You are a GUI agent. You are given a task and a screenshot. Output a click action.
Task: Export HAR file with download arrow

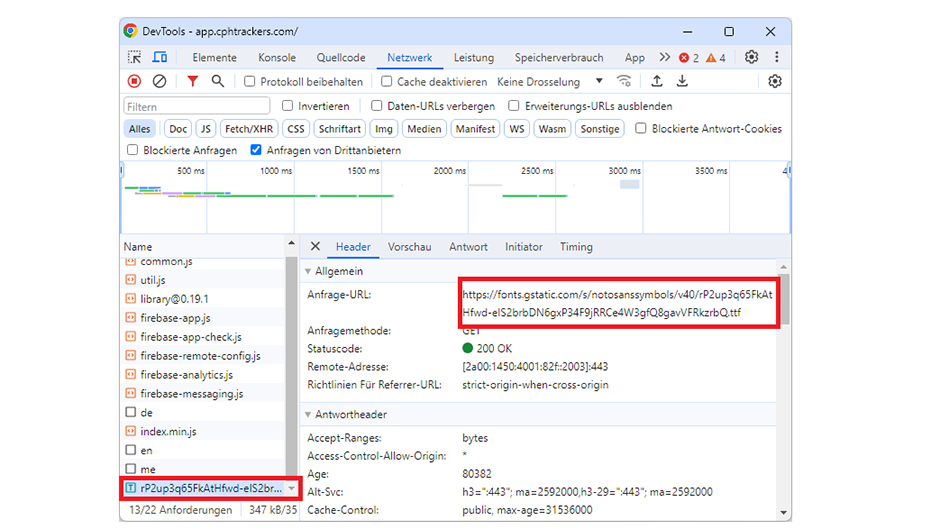pyautogui.click(x=682, y=81)
